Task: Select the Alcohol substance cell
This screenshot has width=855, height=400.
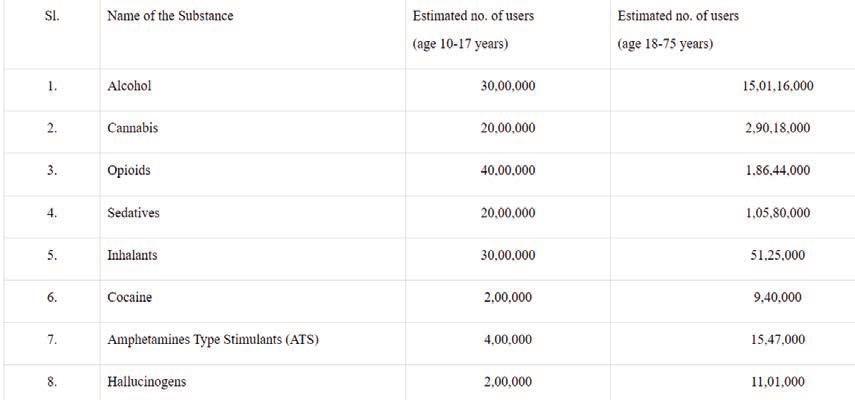Action: pos(129,86)
